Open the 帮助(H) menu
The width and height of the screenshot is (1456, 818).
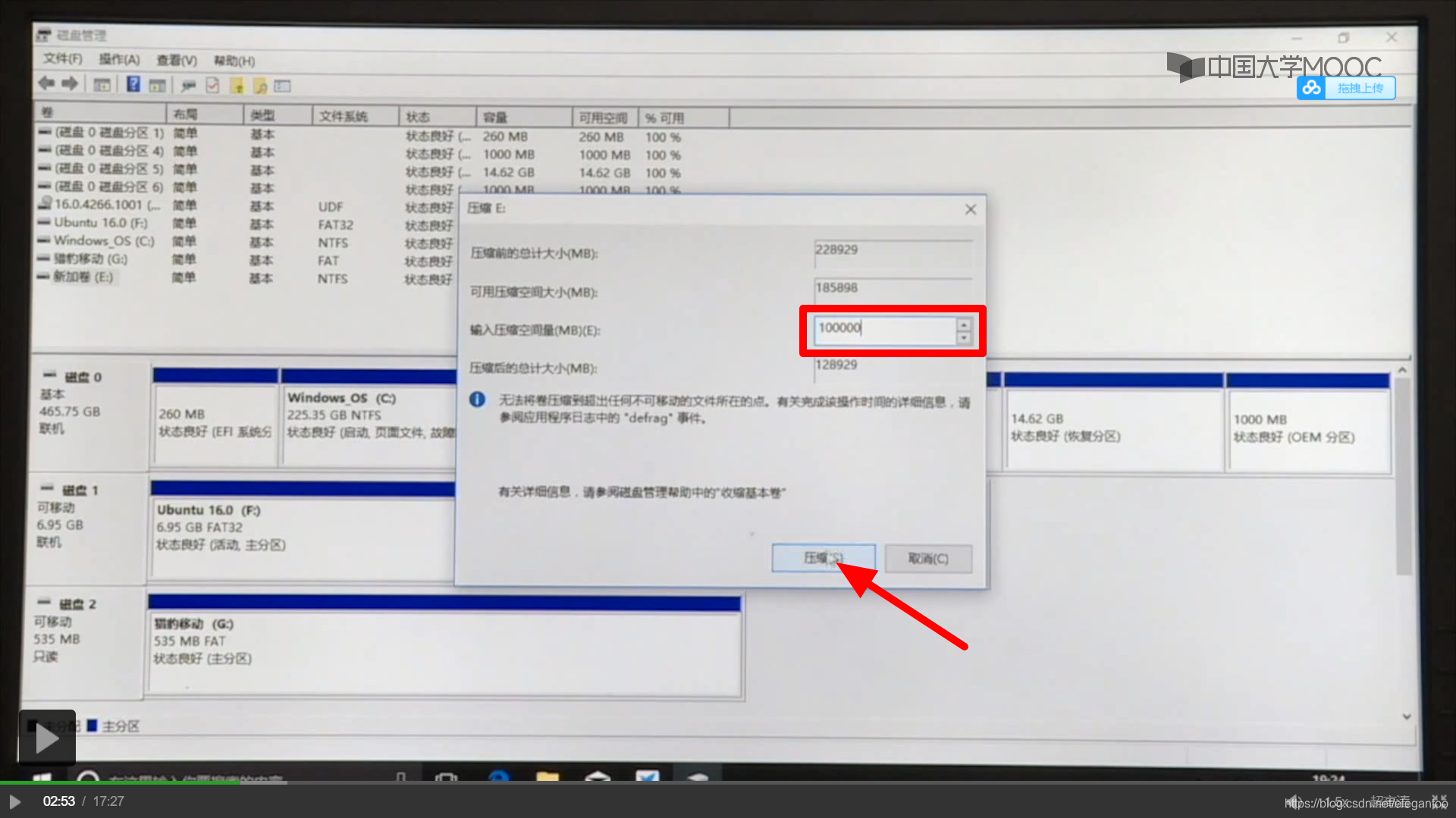234,61
